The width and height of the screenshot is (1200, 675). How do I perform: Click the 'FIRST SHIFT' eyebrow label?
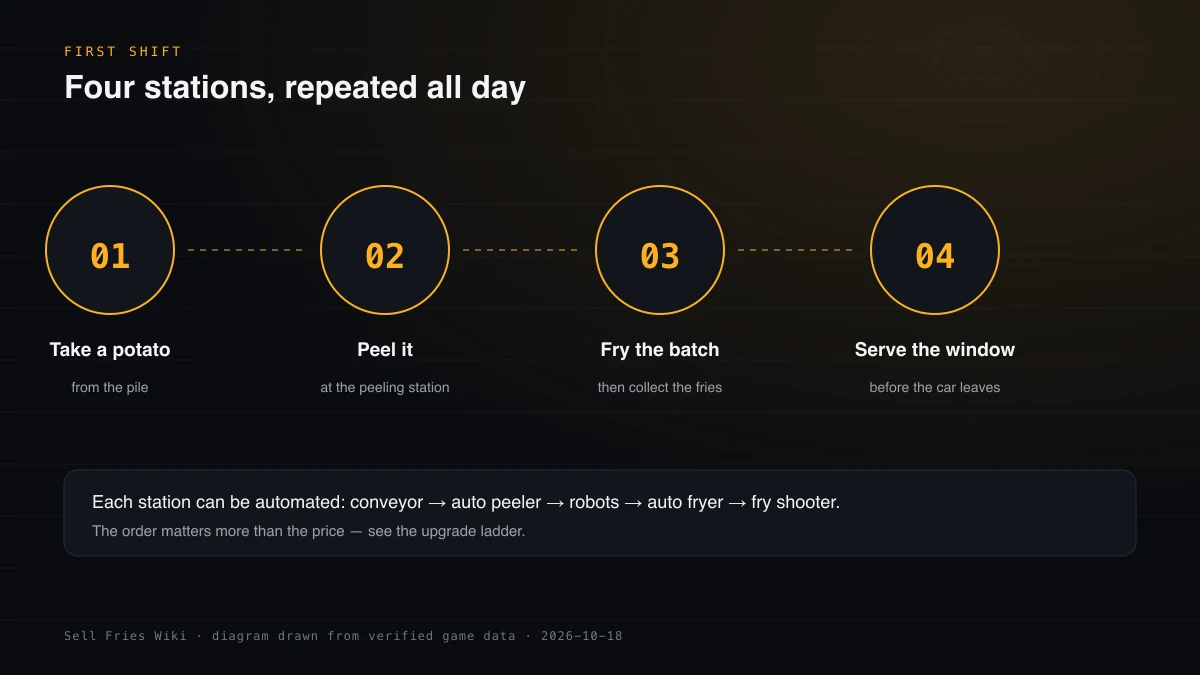pyautogui.click(x=123, y=51)
